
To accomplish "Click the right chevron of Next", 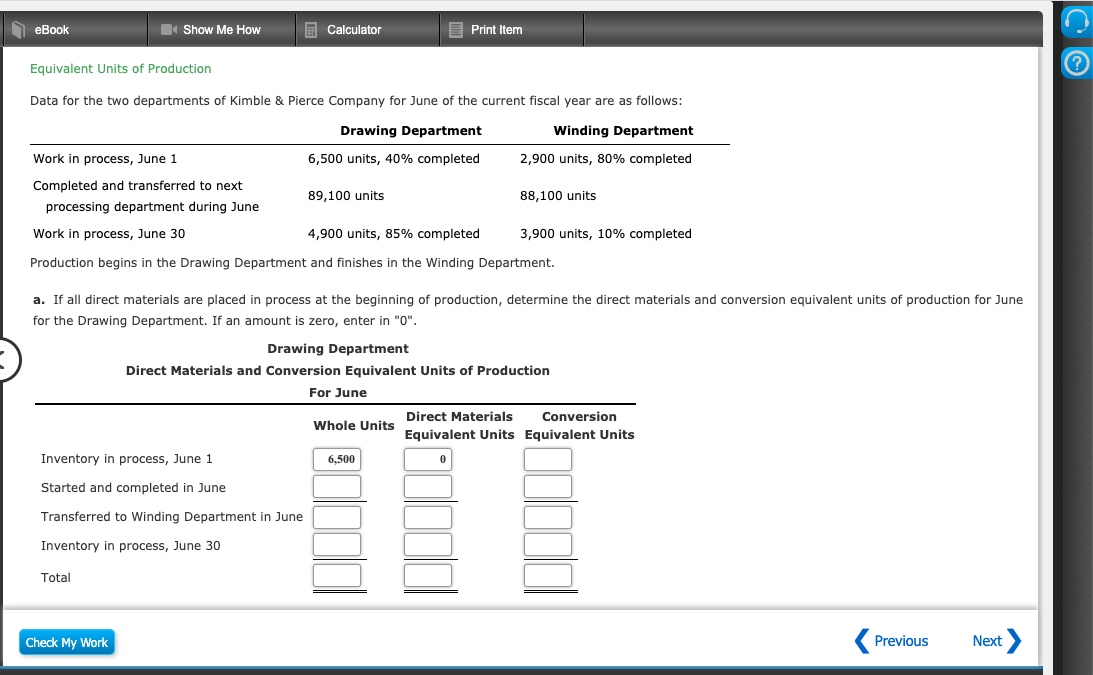I will click(x=1014, y=641).
